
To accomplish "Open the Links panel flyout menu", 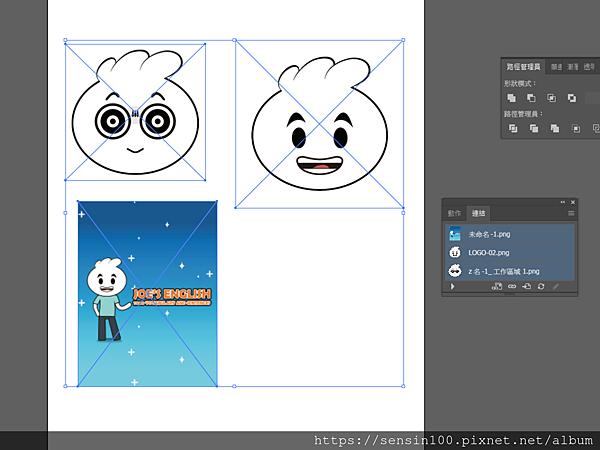I will pos(571,213).
